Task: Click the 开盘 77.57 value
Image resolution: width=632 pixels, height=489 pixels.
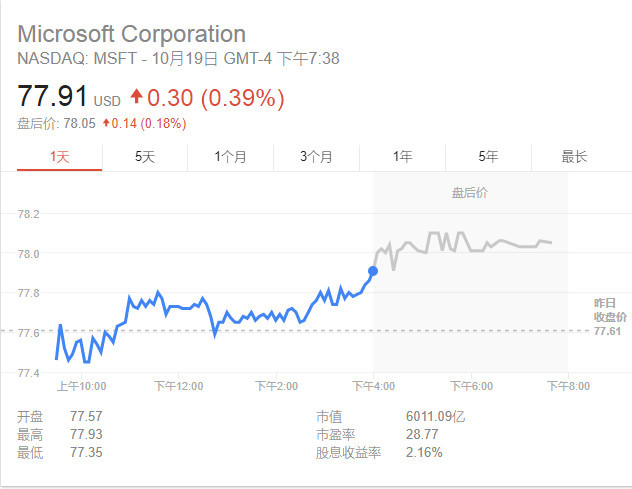Action: [x=86, y=416]
